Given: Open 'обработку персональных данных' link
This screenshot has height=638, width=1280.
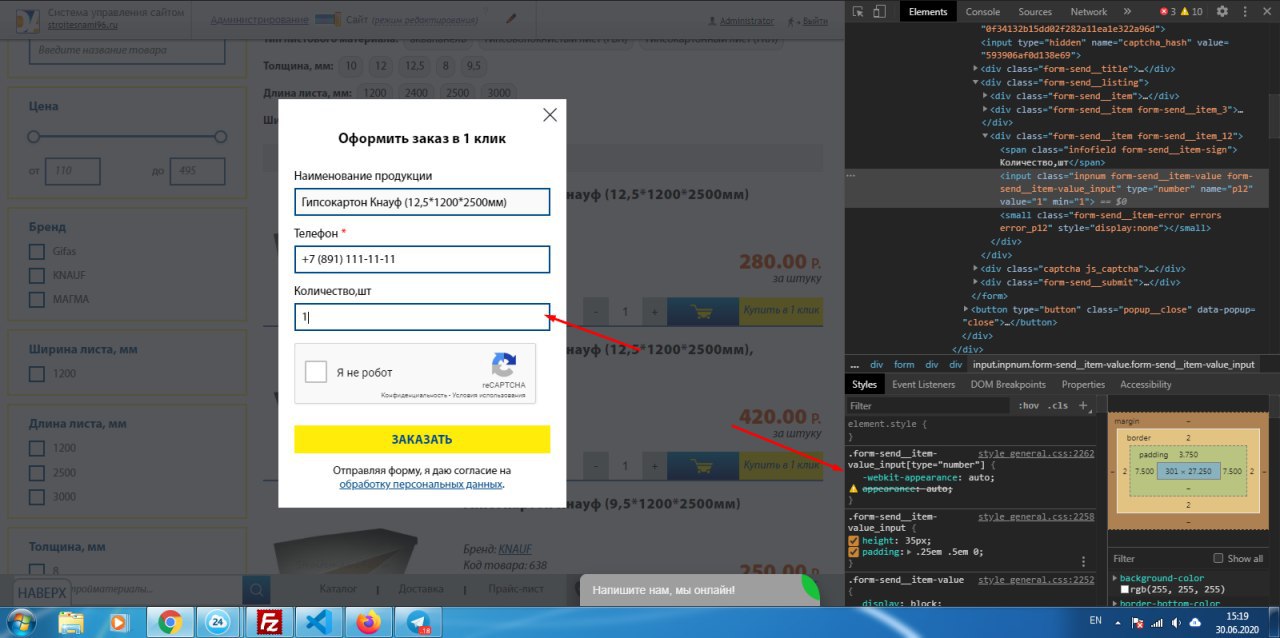Looking at the screenshot, I should click(x=420, y=484).
